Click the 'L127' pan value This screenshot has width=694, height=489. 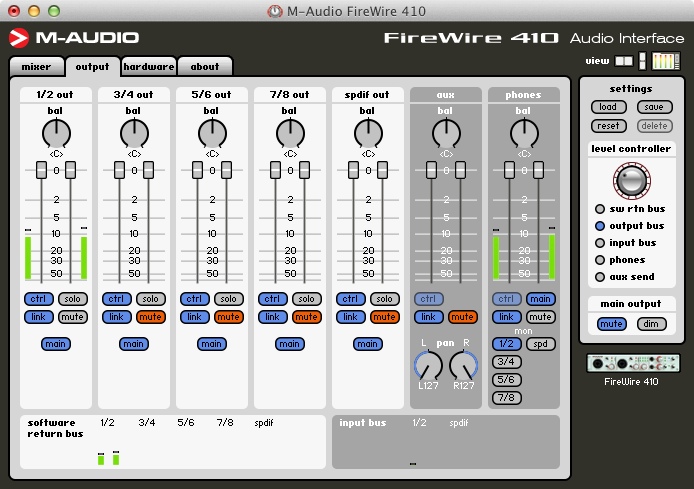pos(428,386)
